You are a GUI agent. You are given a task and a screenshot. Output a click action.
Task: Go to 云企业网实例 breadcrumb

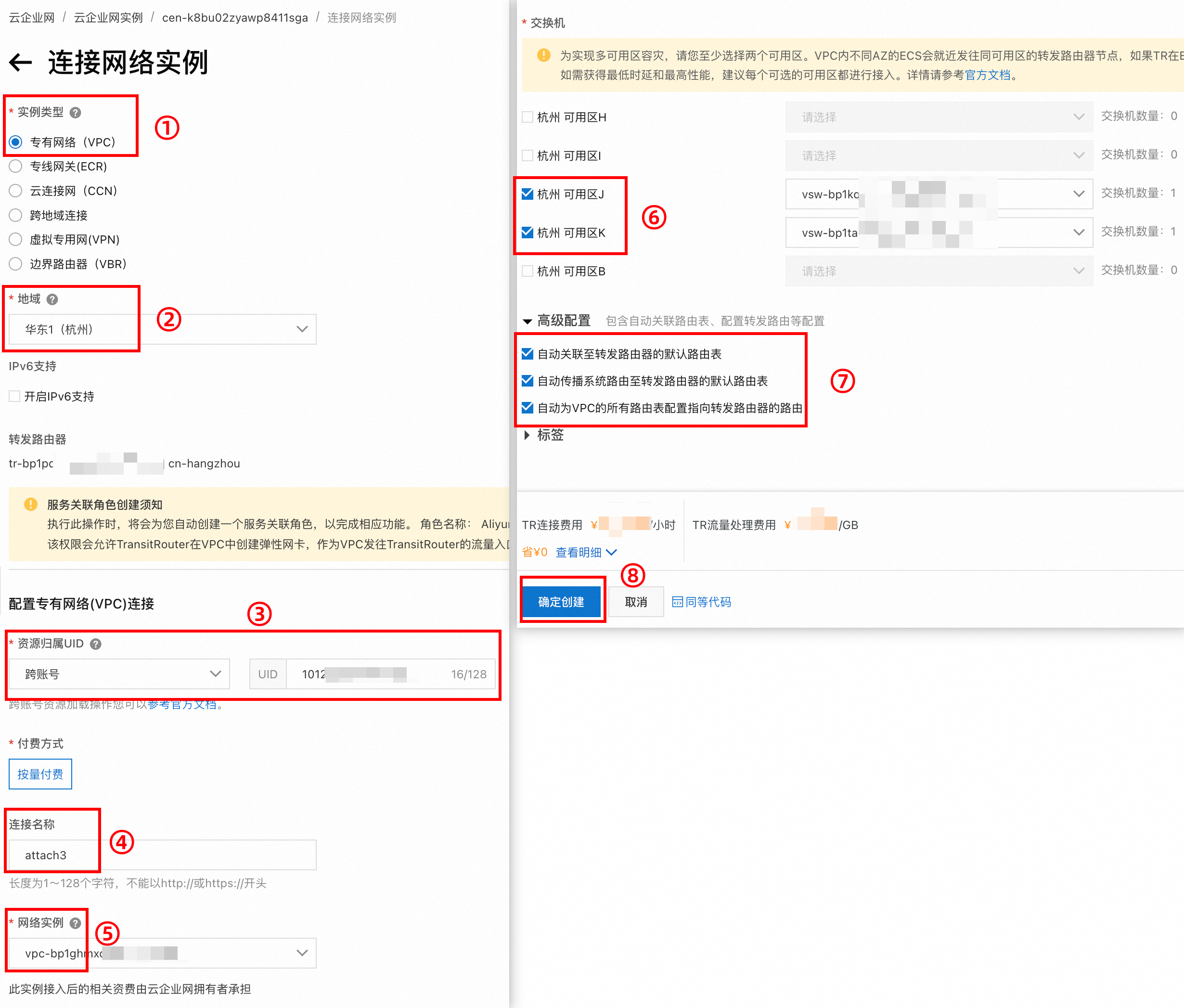point(108,18)
